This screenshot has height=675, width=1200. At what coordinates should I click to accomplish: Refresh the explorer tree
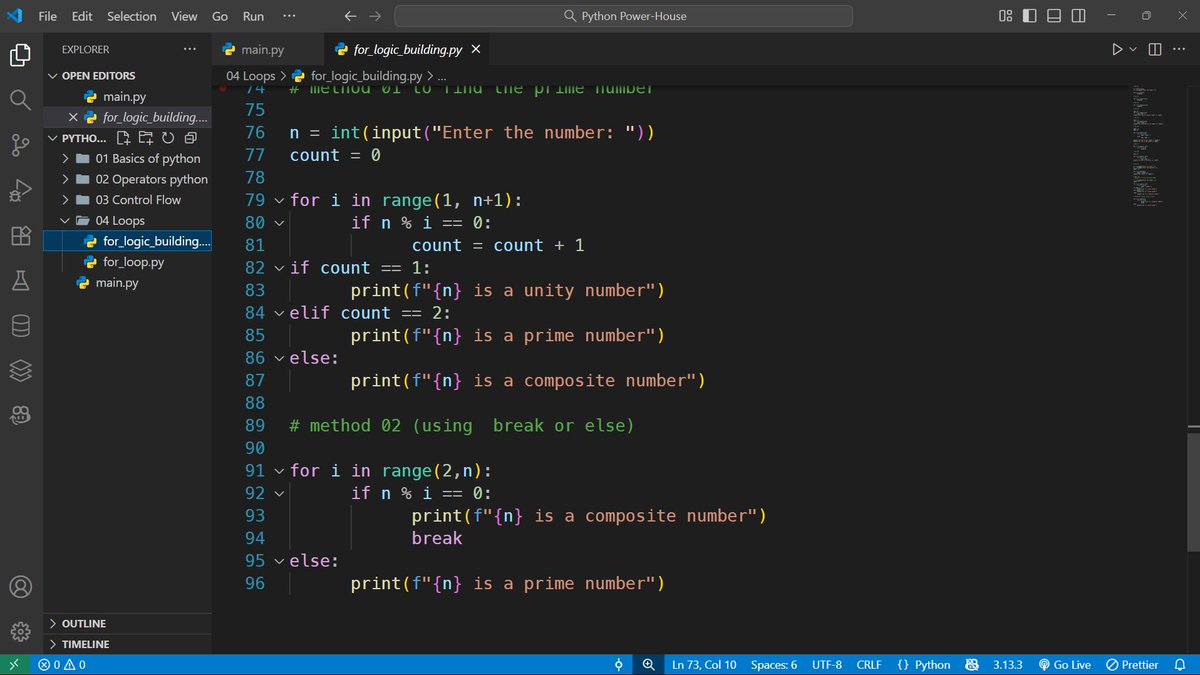coord(168,138)
